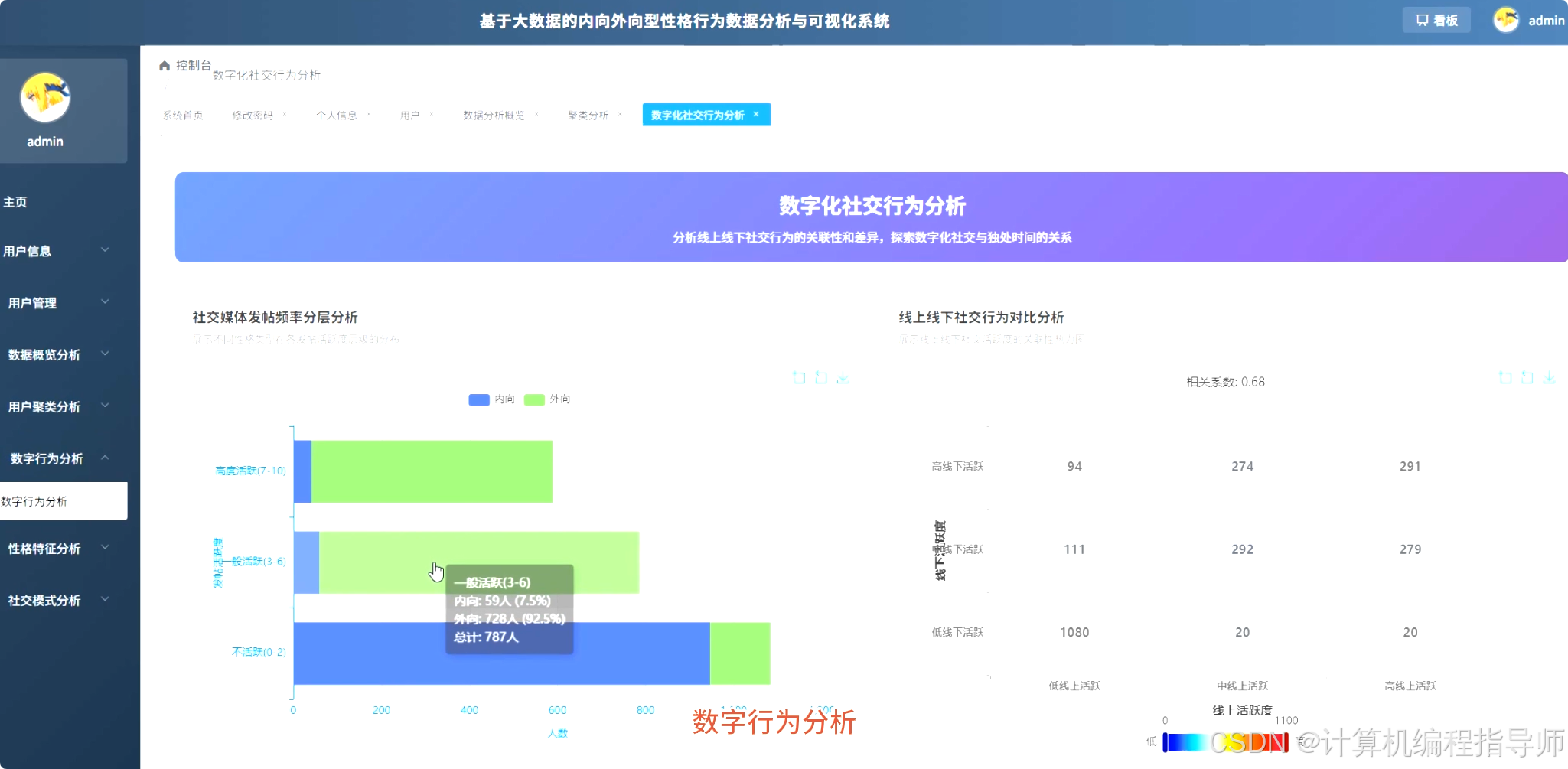Select the 数字行为分析 submenu item
1568x769 pixels.
[x=64, y=501]
